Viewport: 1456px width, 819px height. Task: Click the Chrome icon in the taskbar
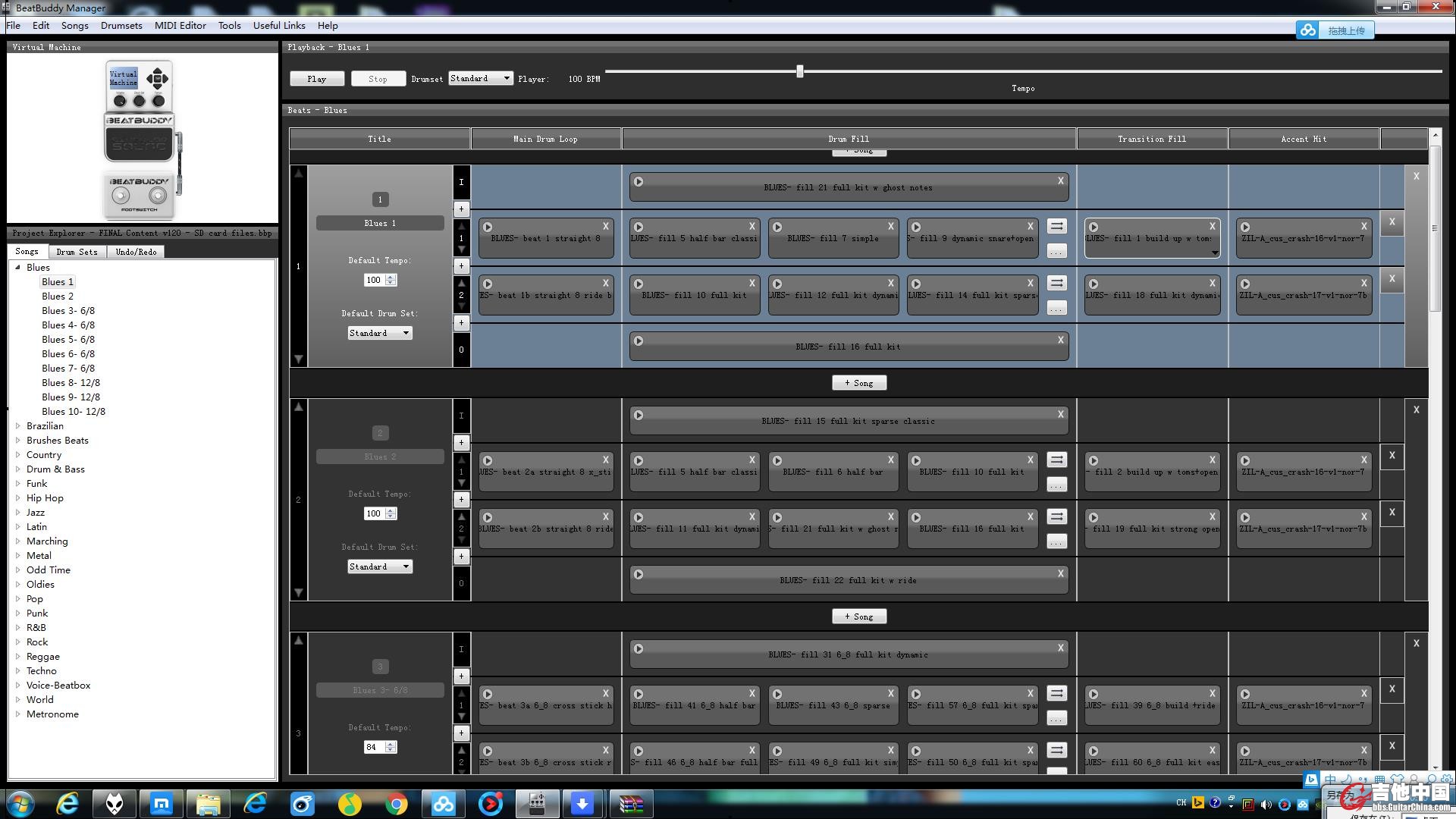point(396,803)
